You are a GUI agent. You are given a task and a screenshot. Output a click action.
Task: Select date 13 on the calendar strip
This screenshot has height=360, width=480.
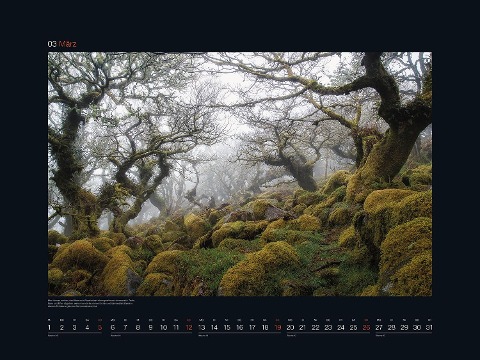(x=202, y=327)
